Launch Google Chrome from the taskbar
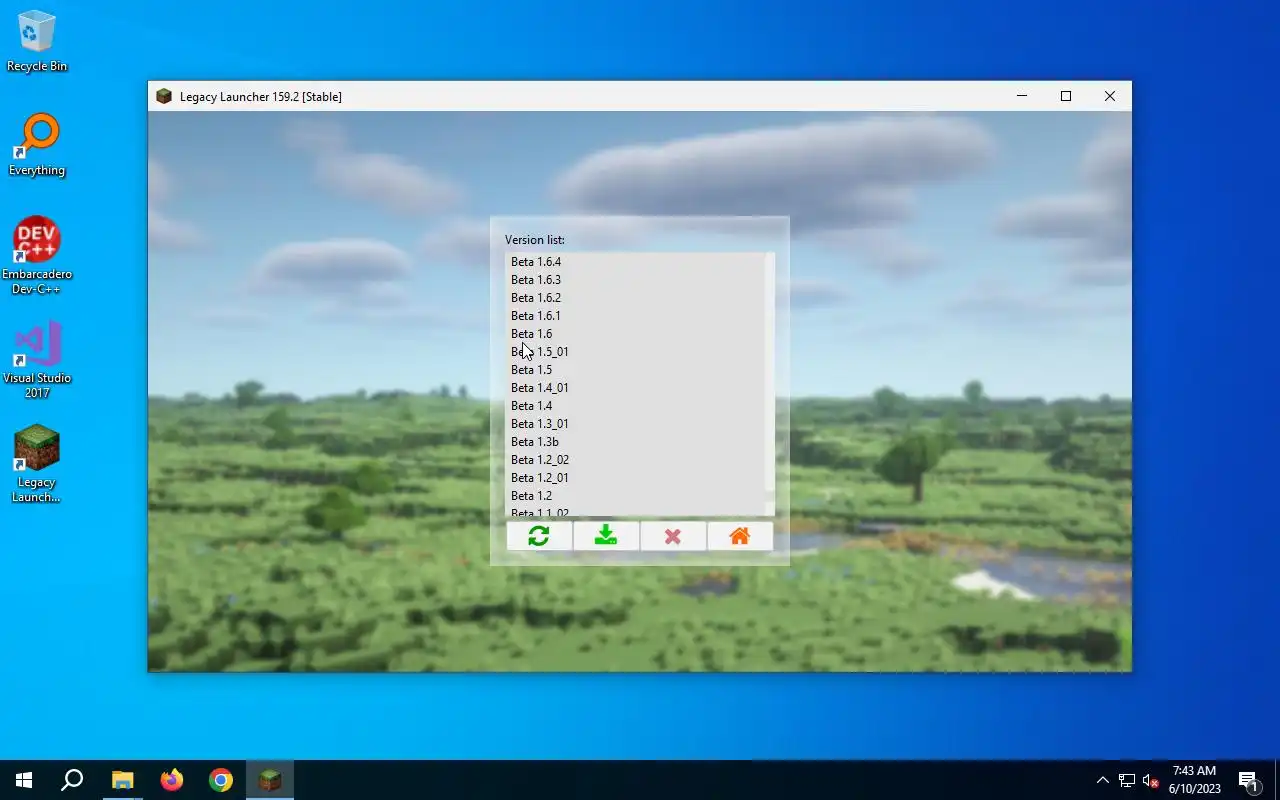The image size is (1280, 800). tap(221, 780)
